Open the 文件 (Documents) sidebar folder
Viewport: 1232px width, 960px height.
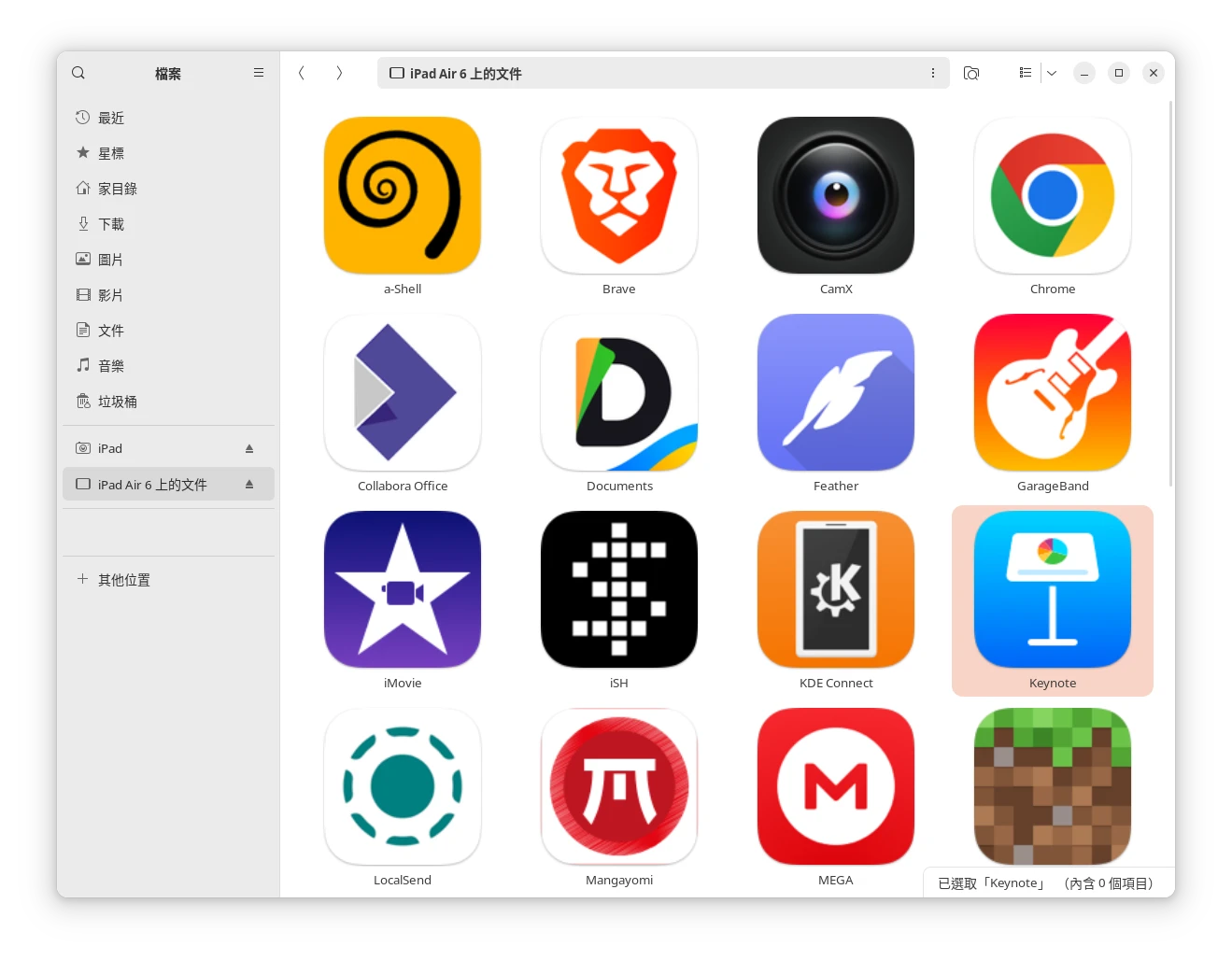click(168, 331)
